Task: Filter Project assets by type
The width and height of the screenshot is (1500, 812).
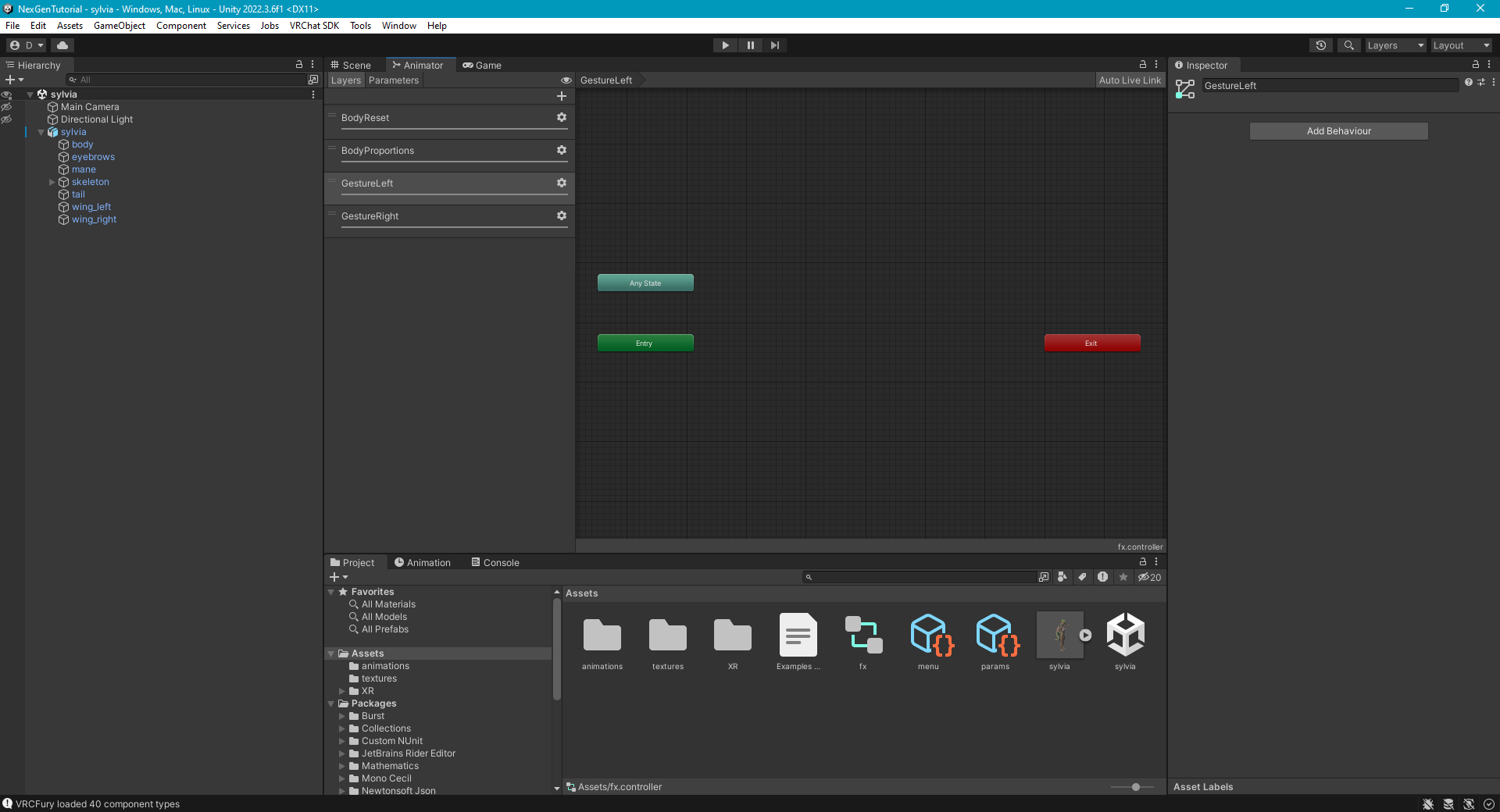Action: (x=1062, y=577)
